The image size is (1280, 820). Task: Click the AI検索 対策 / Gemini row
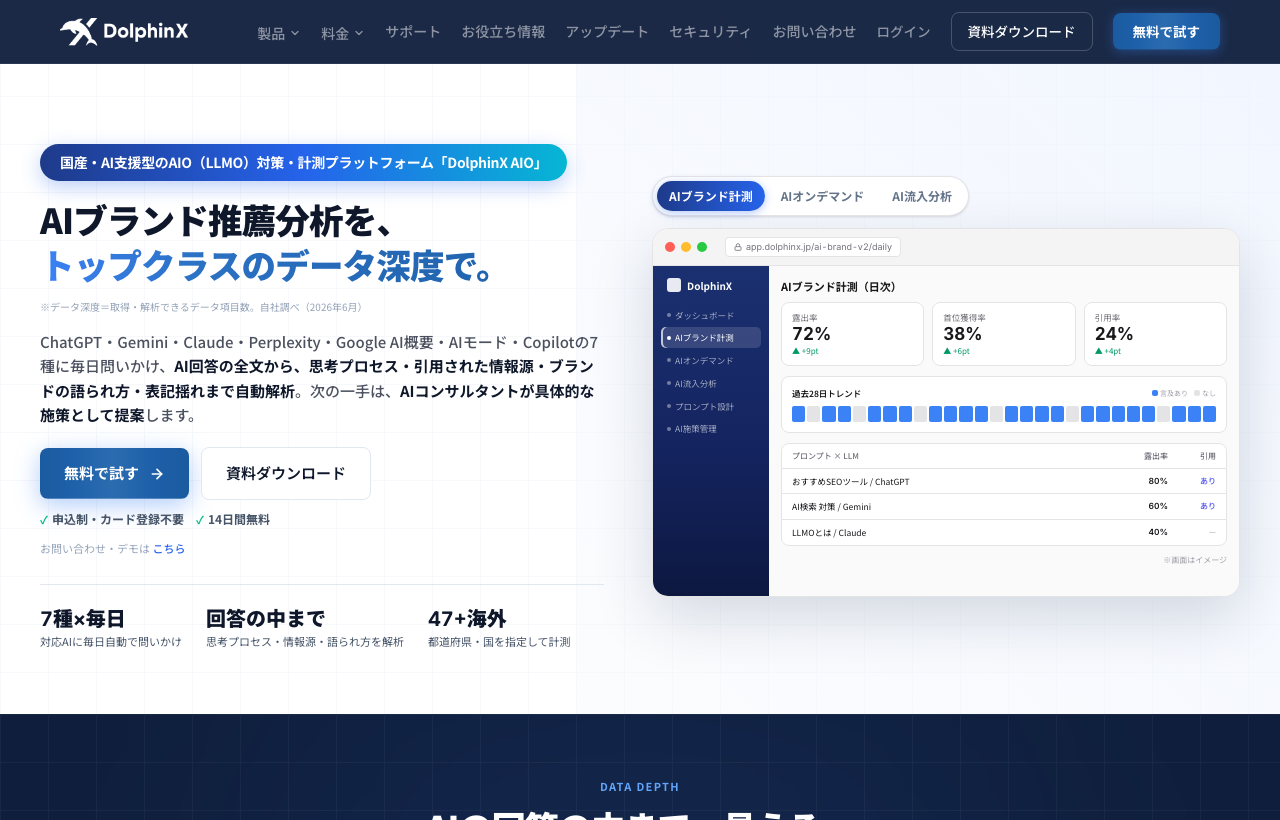tap(1004, 507)
